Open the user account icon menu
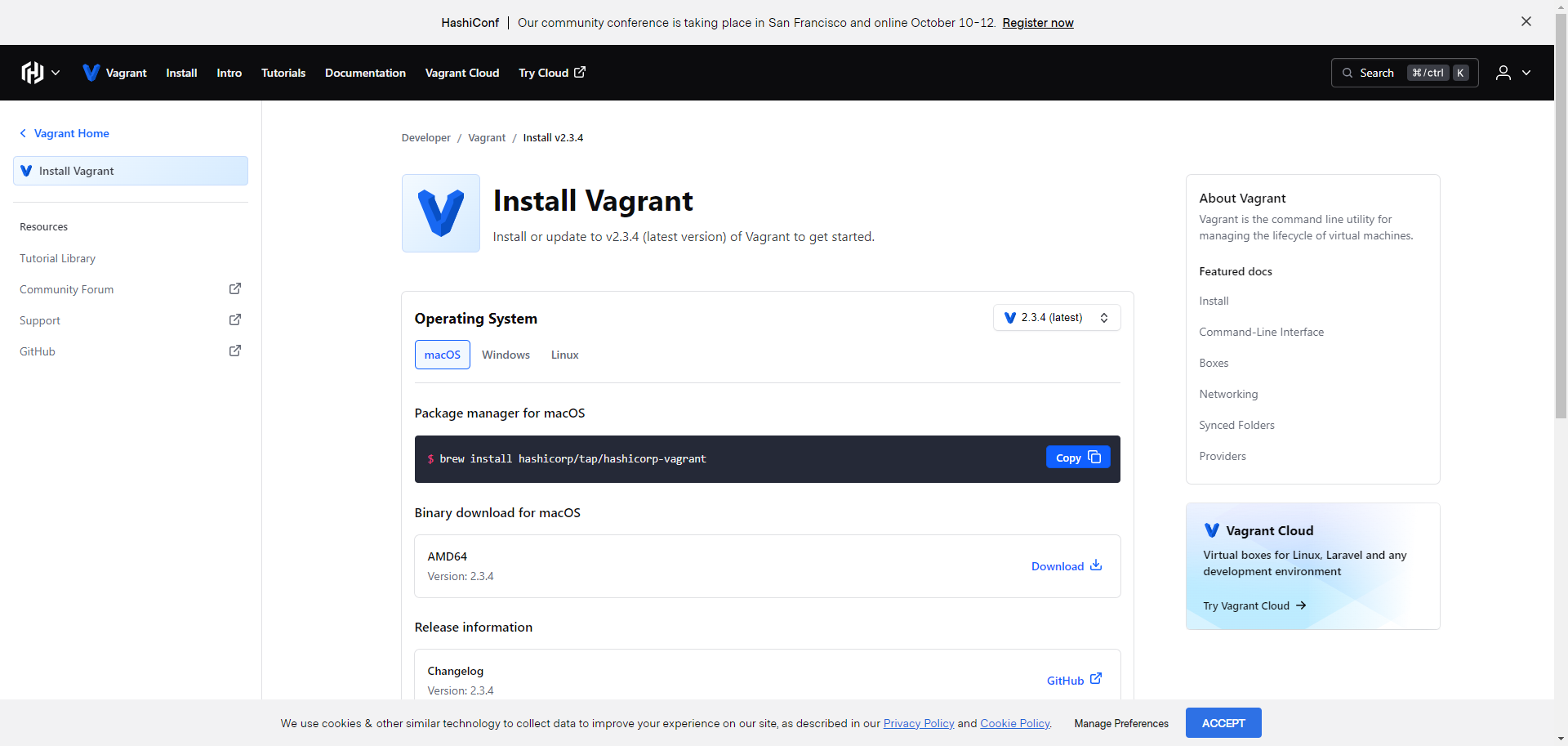 (1503, 73)
